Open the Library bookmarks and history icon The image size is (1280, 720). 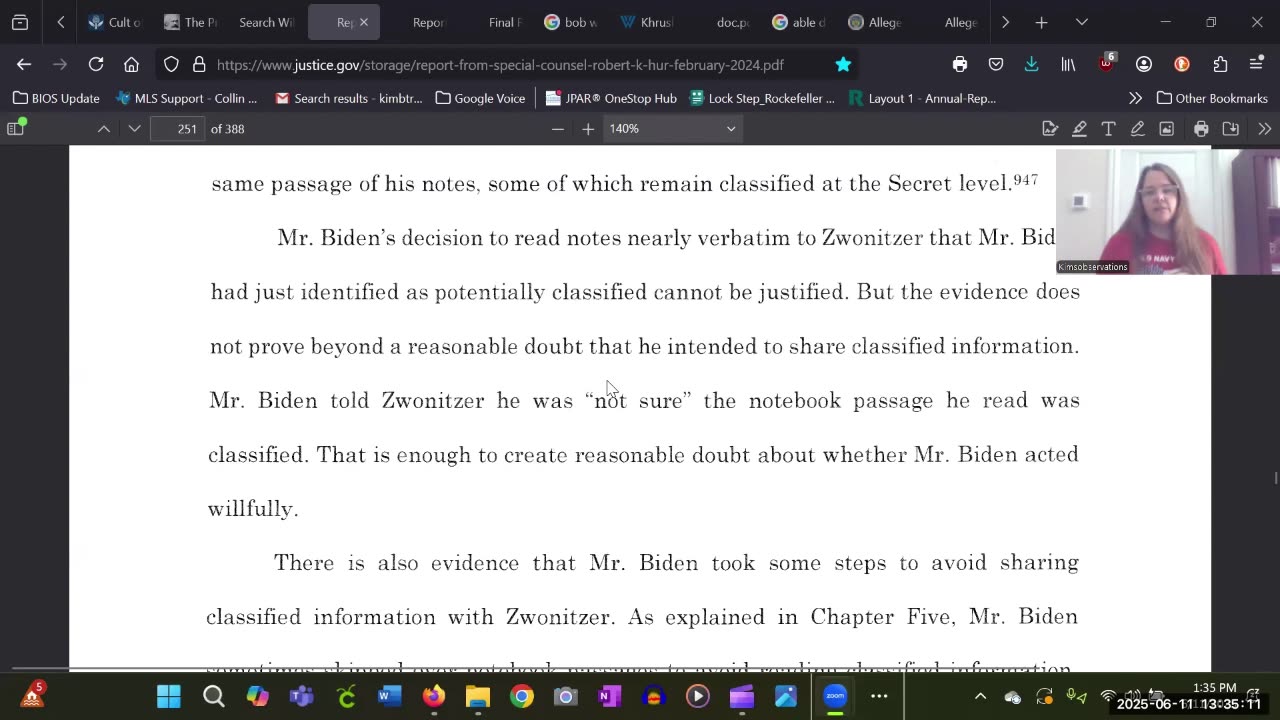tap(1068, 64)
